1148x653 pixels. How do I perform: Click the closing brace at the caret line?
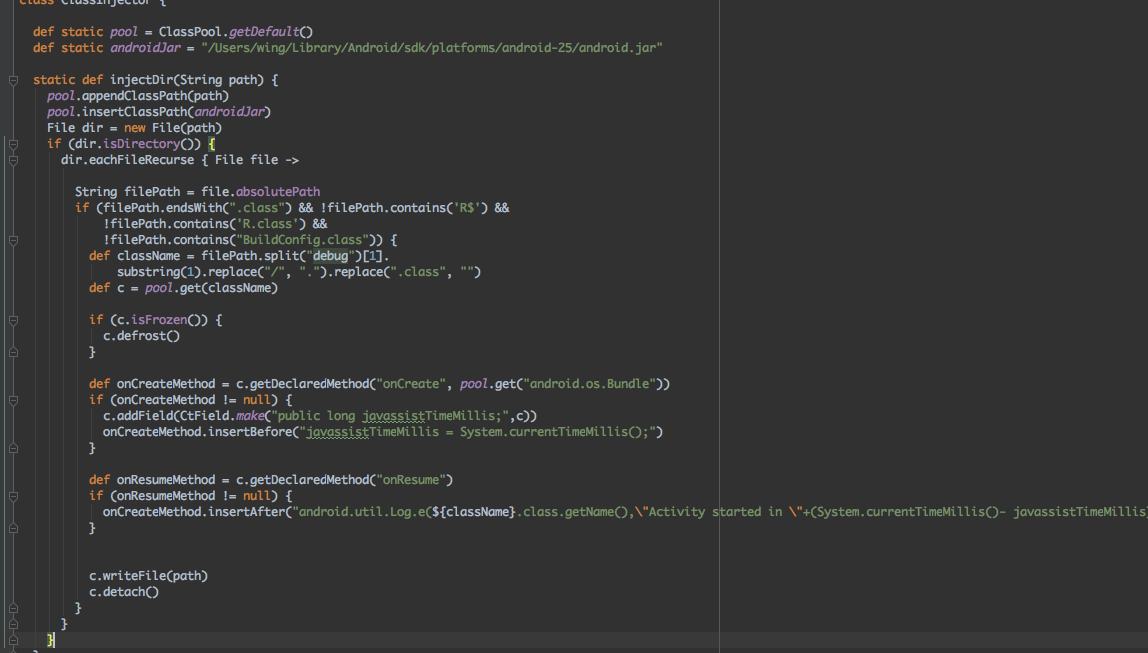[x=49, y=641]
